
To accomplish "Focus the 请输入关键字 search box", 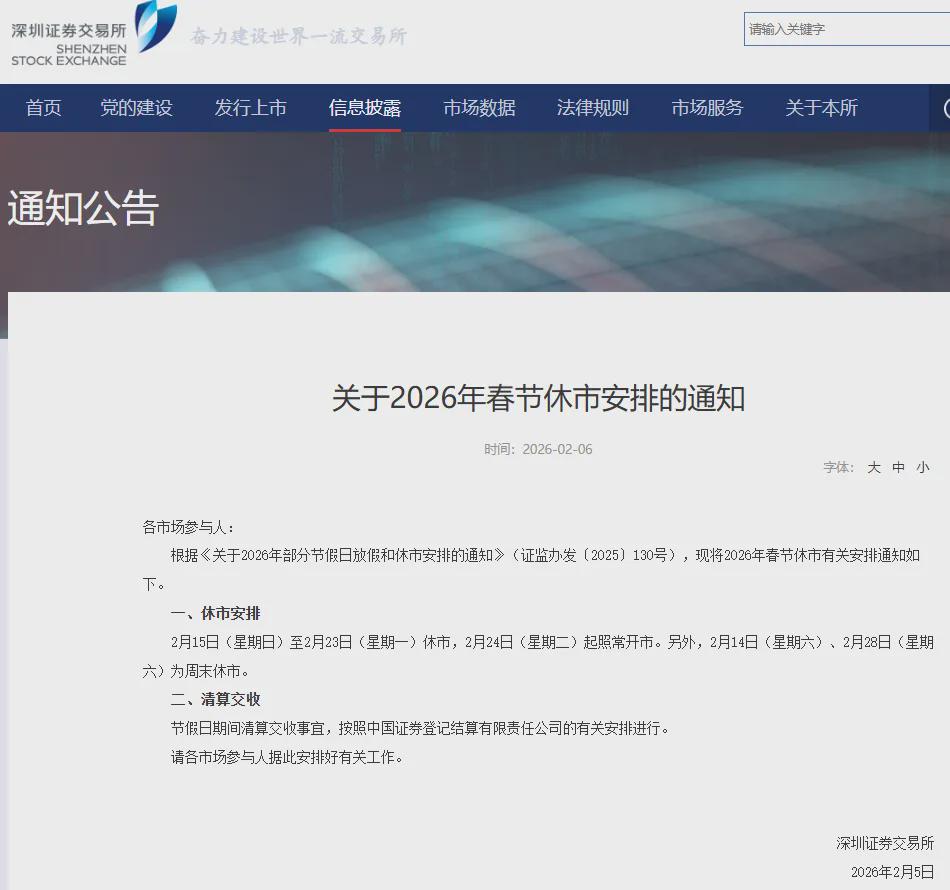I will pyautogui.click(x=845, y=29).
